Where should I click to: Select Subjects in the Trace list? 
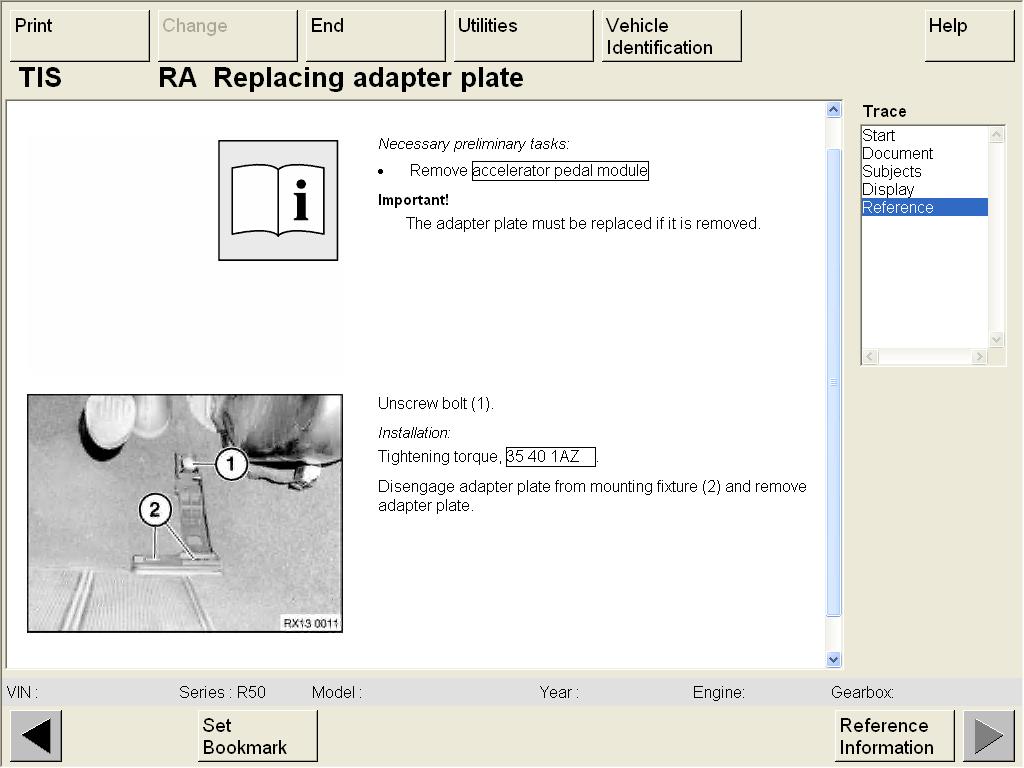pos(891,172)
